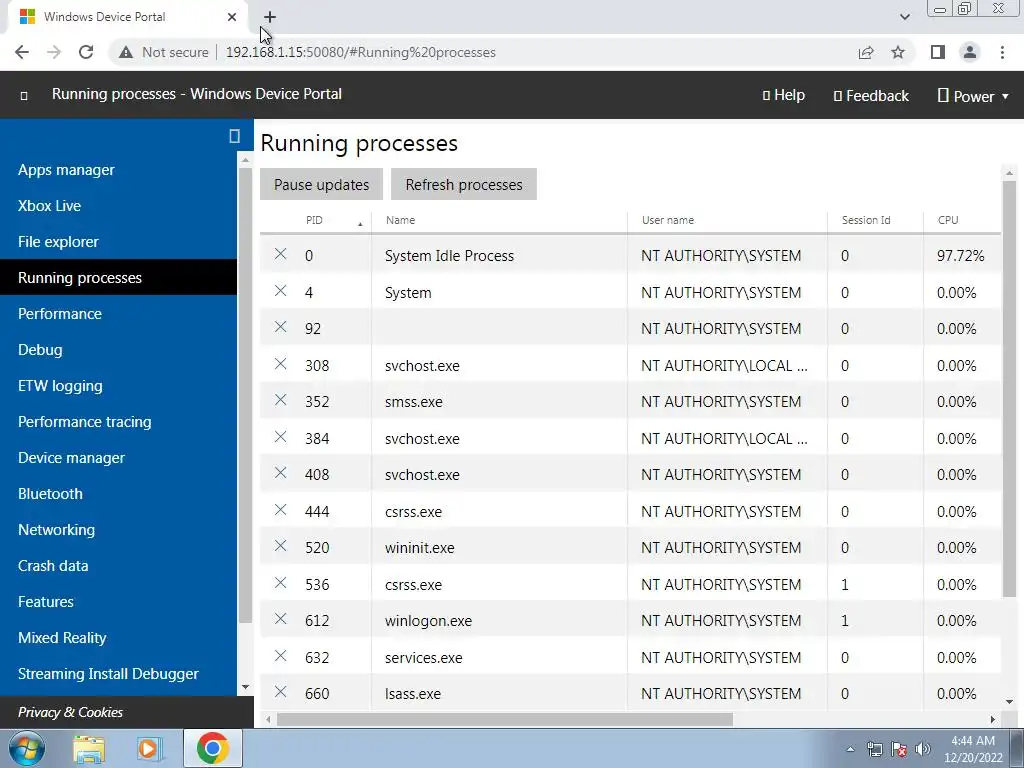Open a new browser tab
Screen dimensions: 1024x768
click(x=270, y=17)
